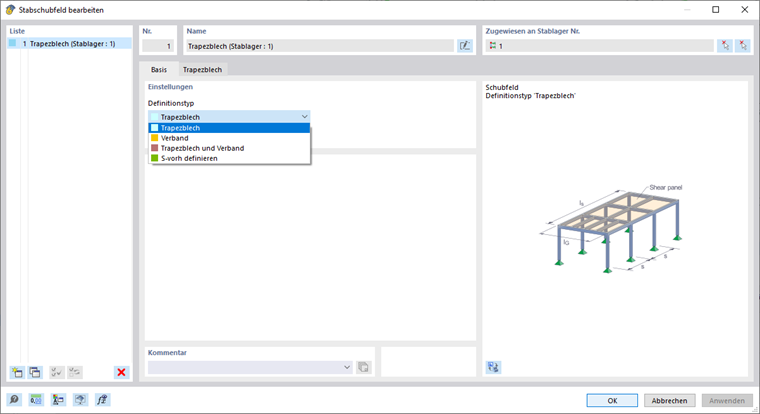Click the Zugewiesen an Stablager Nr. field

click(x=600, y=46)
